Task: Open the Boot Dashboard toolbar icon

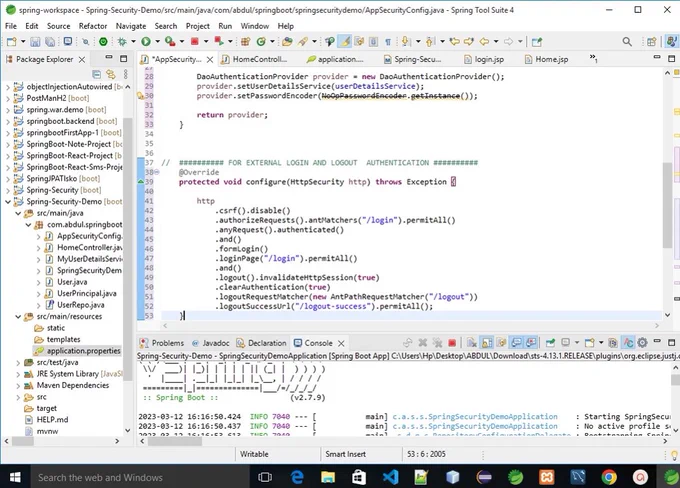Action: pos(103,42)
